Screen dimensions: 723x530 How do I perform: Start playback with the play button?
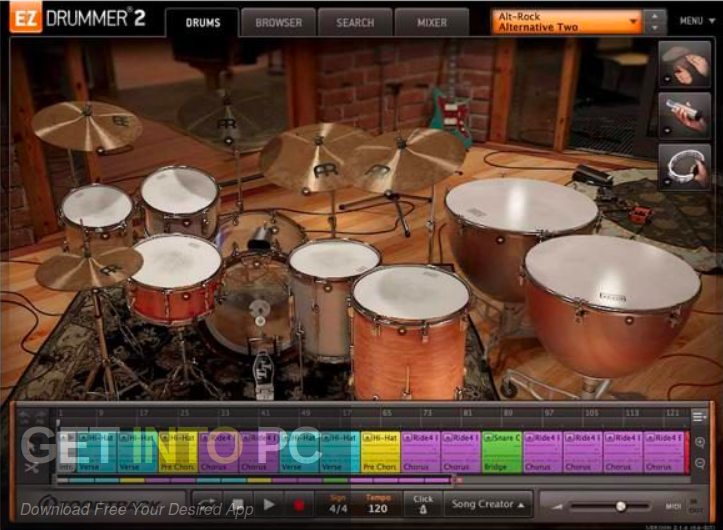(x=268, y=504)
